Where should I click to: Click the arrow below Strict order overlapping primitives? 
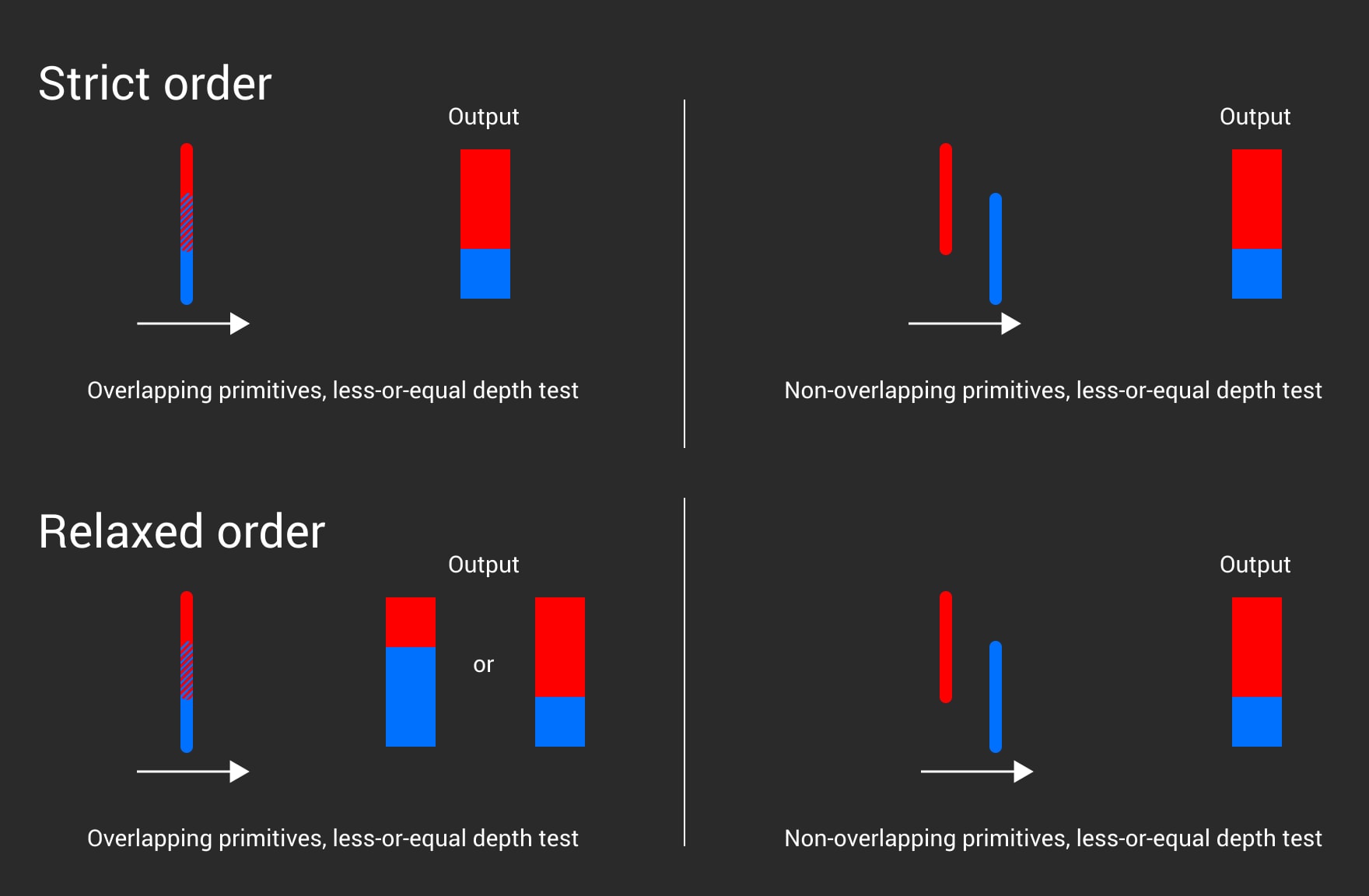[x=193, y=324]
